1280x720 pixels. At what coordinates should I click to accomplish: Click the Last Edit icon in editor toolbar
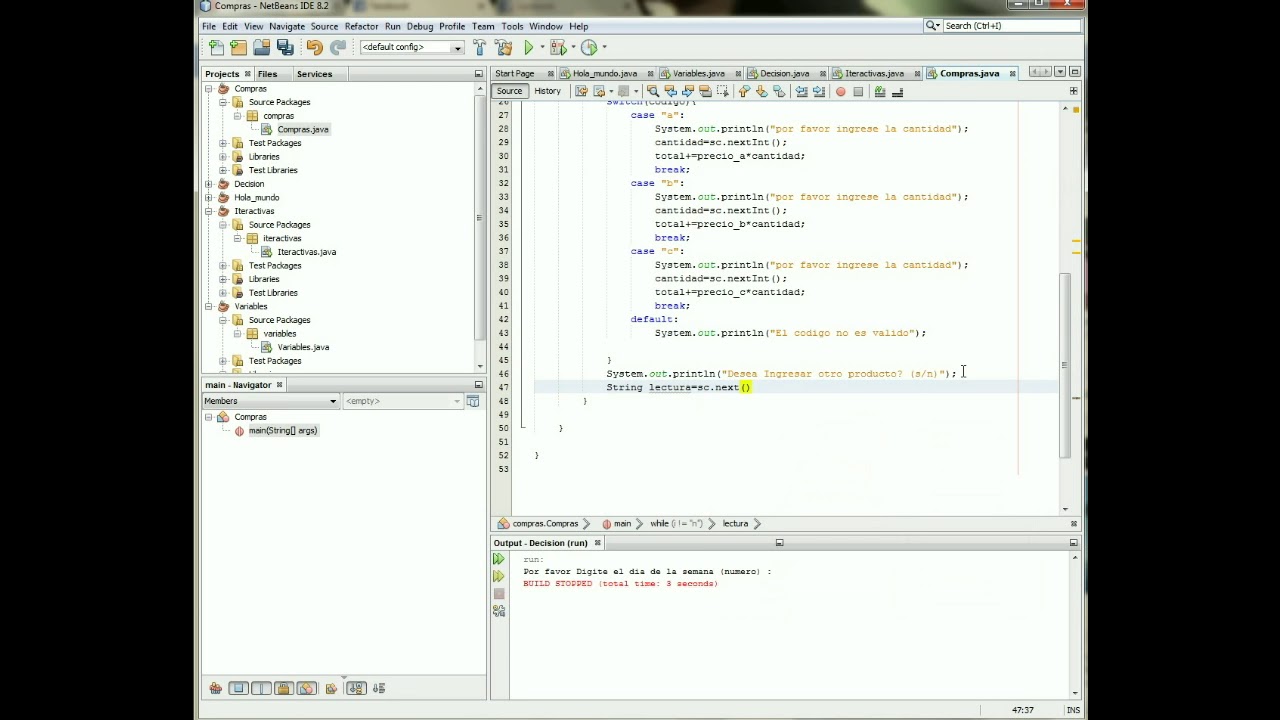click(x=581, y=92)
